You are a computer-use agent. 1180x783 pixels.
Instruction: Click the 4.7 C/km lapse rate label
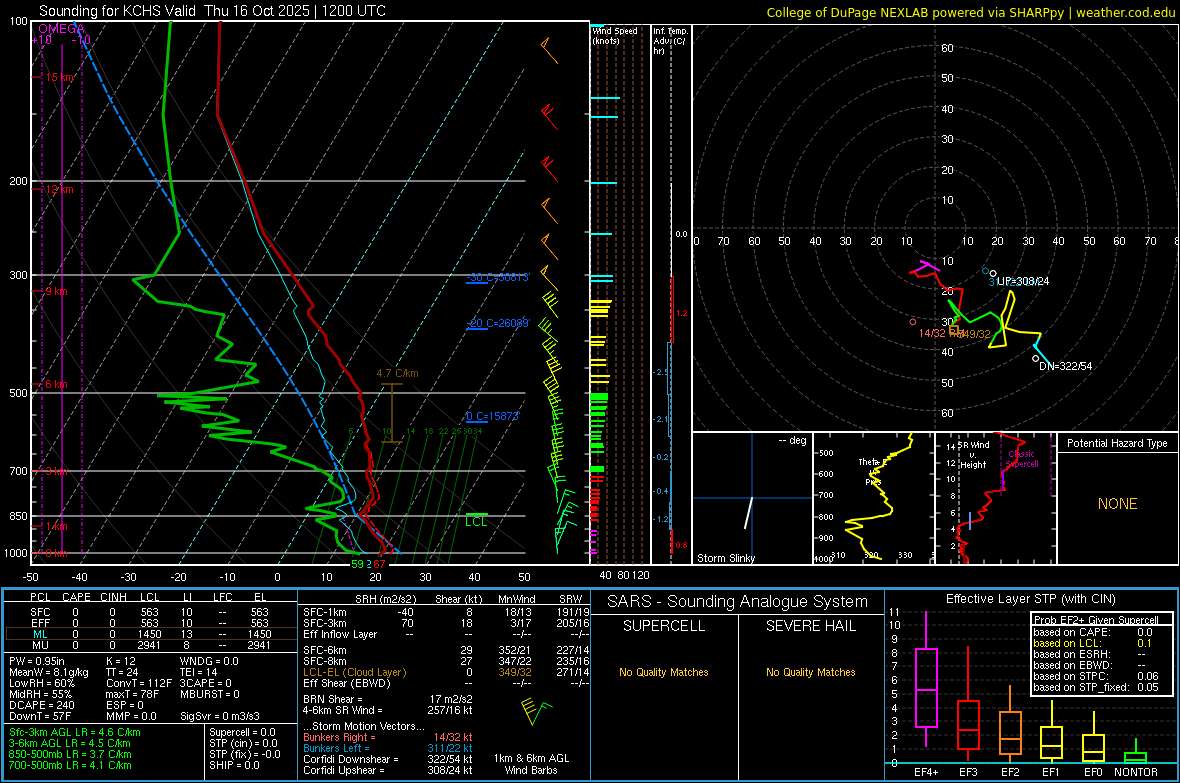coord(397,373)
